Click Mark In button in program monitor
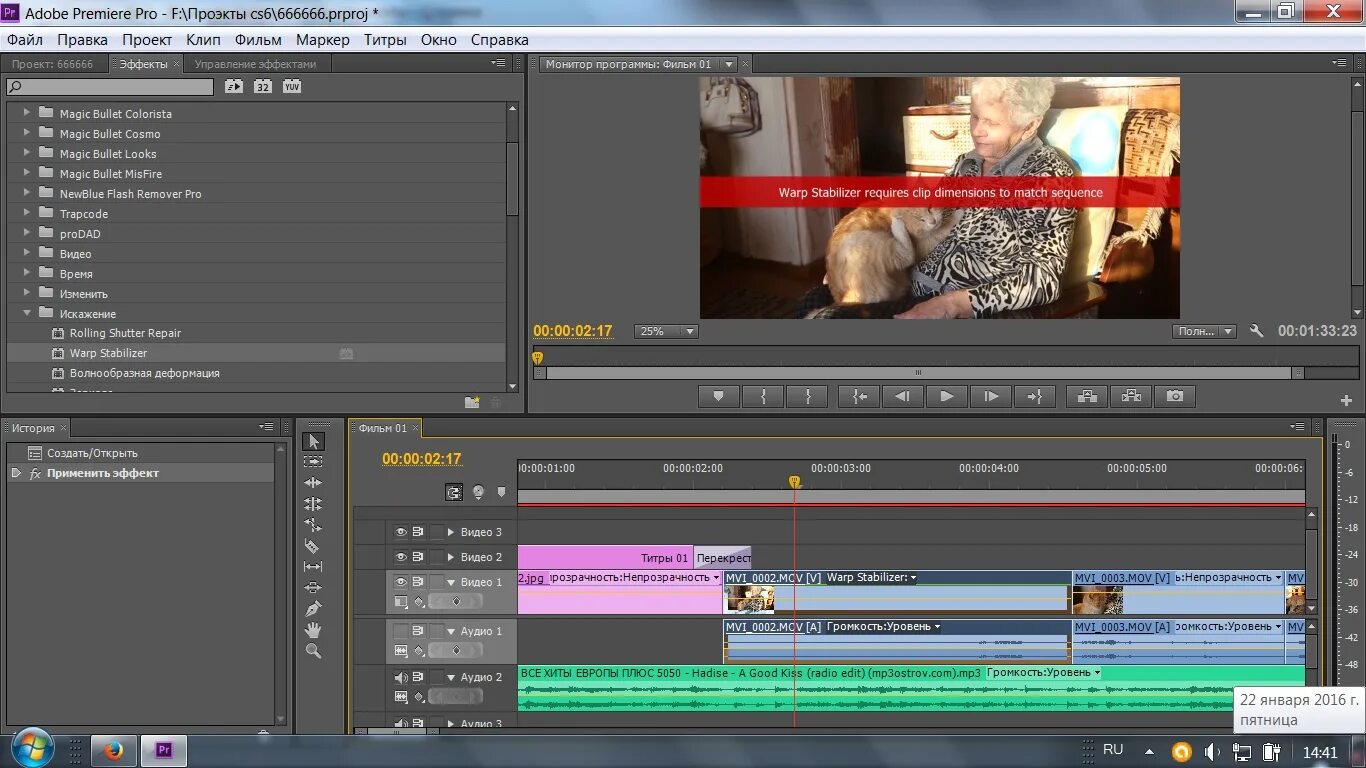Viewport: 1366px width, 768px height. point(764,396)
